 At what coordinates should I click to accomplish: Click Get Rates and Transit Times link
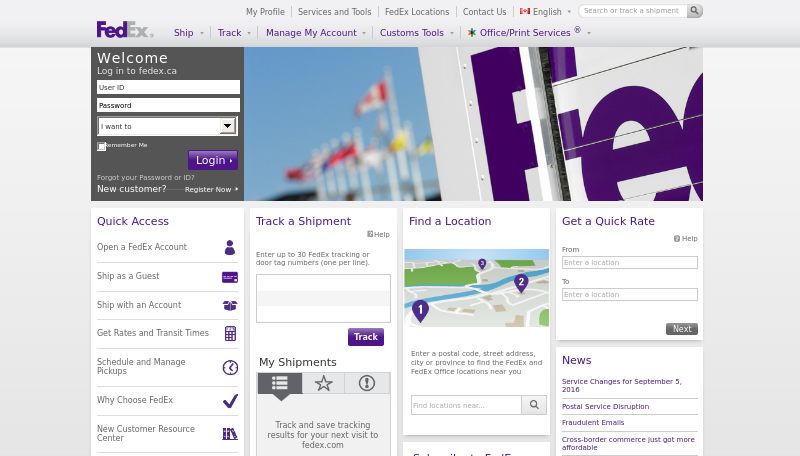(x=153, y=333)
